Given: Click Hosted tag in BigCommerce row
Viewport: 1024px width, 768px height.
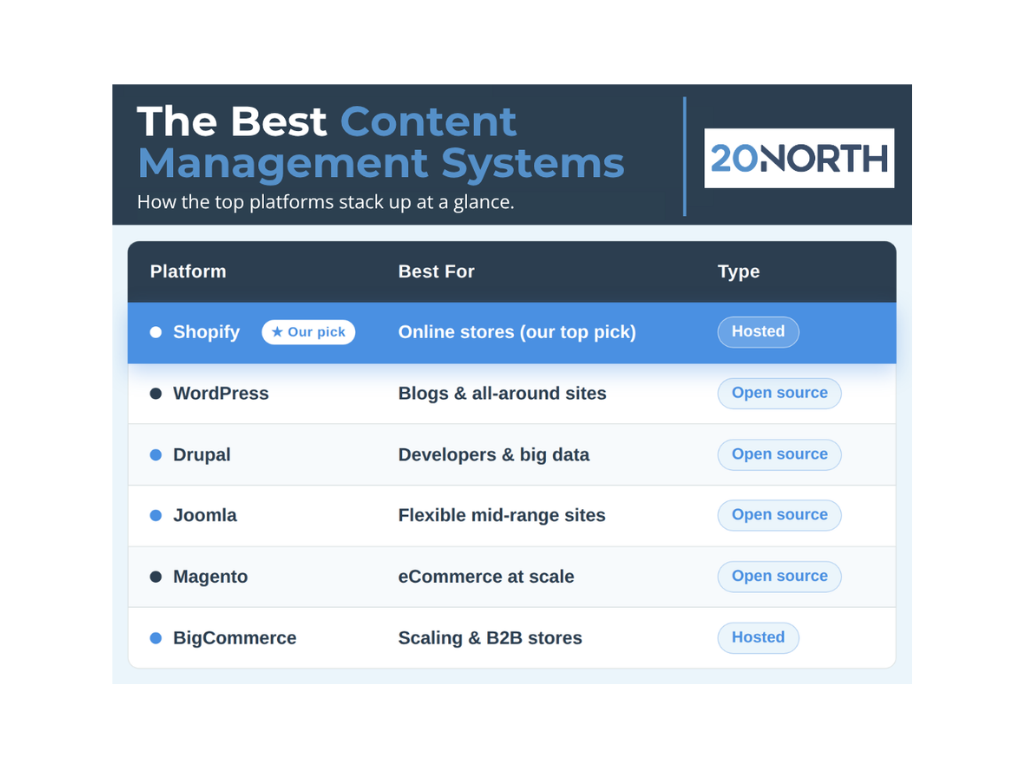Looking at the screenshot, I should pos(758,637).
